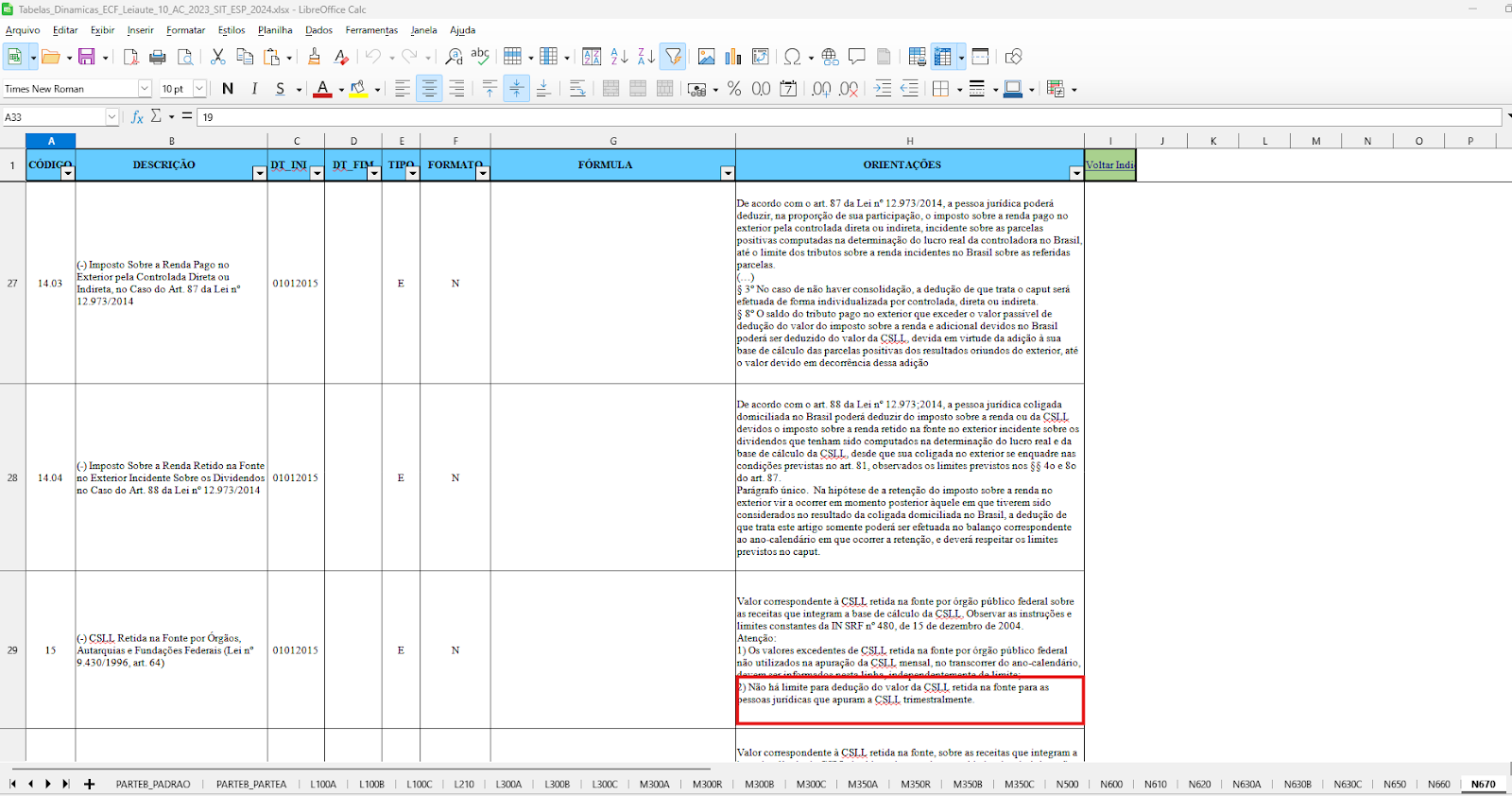The image size is (1512, 796).
Task: Sort descending Z to A
Action: click(x=645, y=57)
